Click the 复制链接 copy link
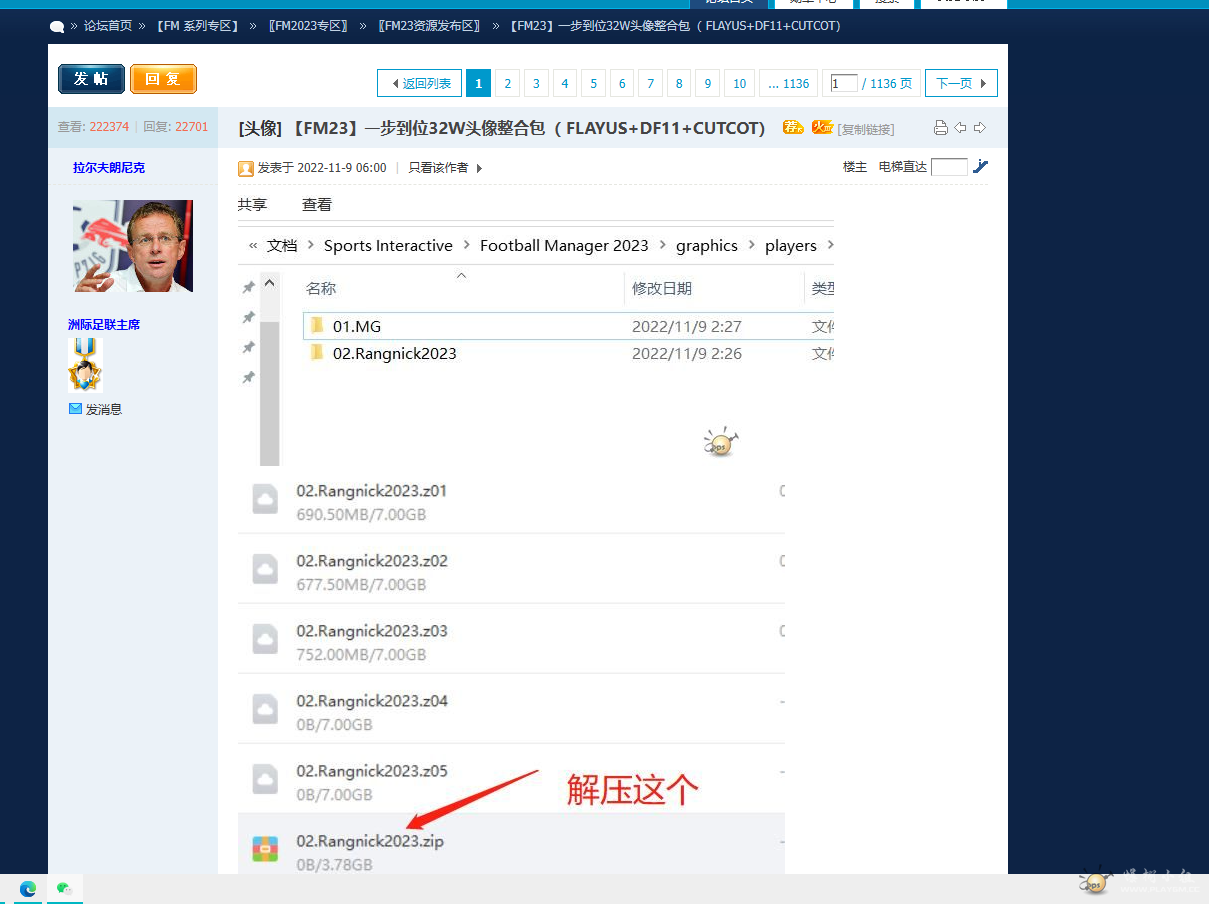Image resolution: width=1209 pixels, height=904 pixels. coord(866,129)
